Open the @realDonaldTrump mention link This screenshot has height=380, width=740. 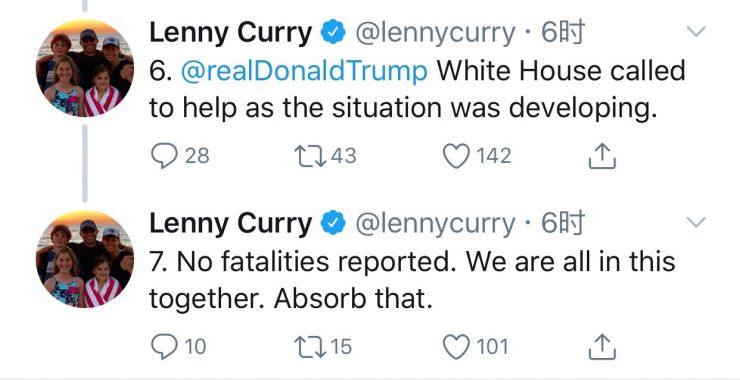304,71
